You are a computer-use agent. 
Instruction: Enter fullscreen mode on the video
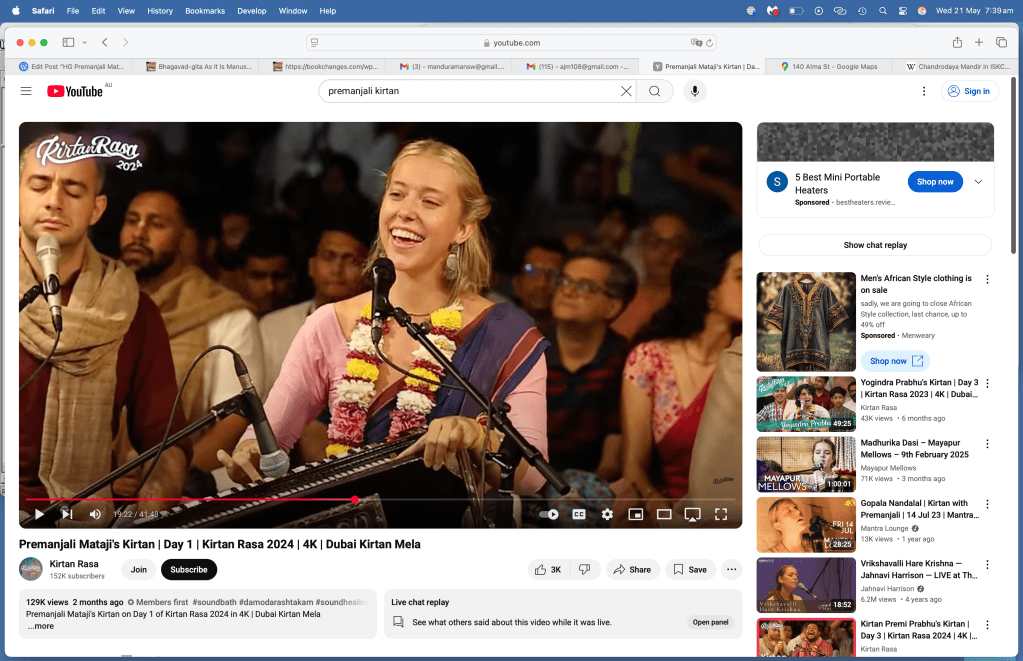(x=720, y=514)
